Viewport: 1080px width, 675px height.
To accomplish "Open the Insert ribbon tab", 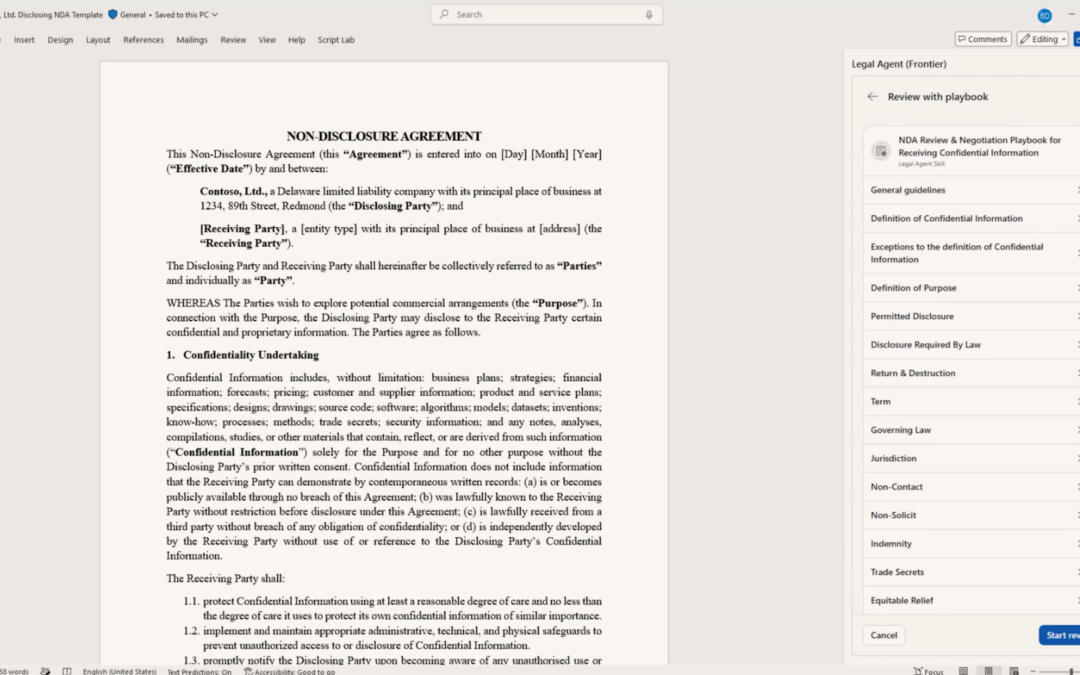I will tap(24, 40).
